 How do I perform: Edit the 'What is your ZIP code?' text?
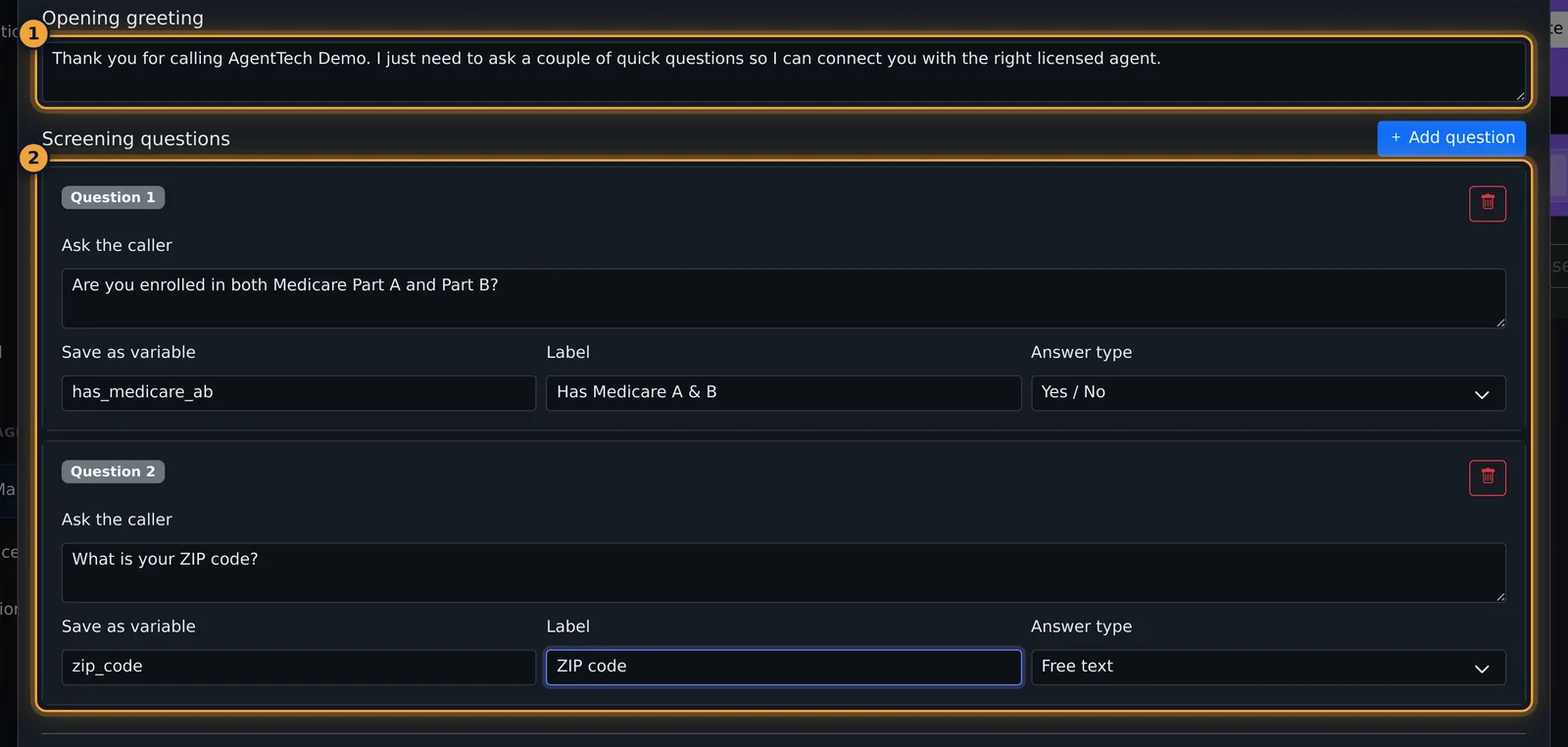[x=783, y=573]
